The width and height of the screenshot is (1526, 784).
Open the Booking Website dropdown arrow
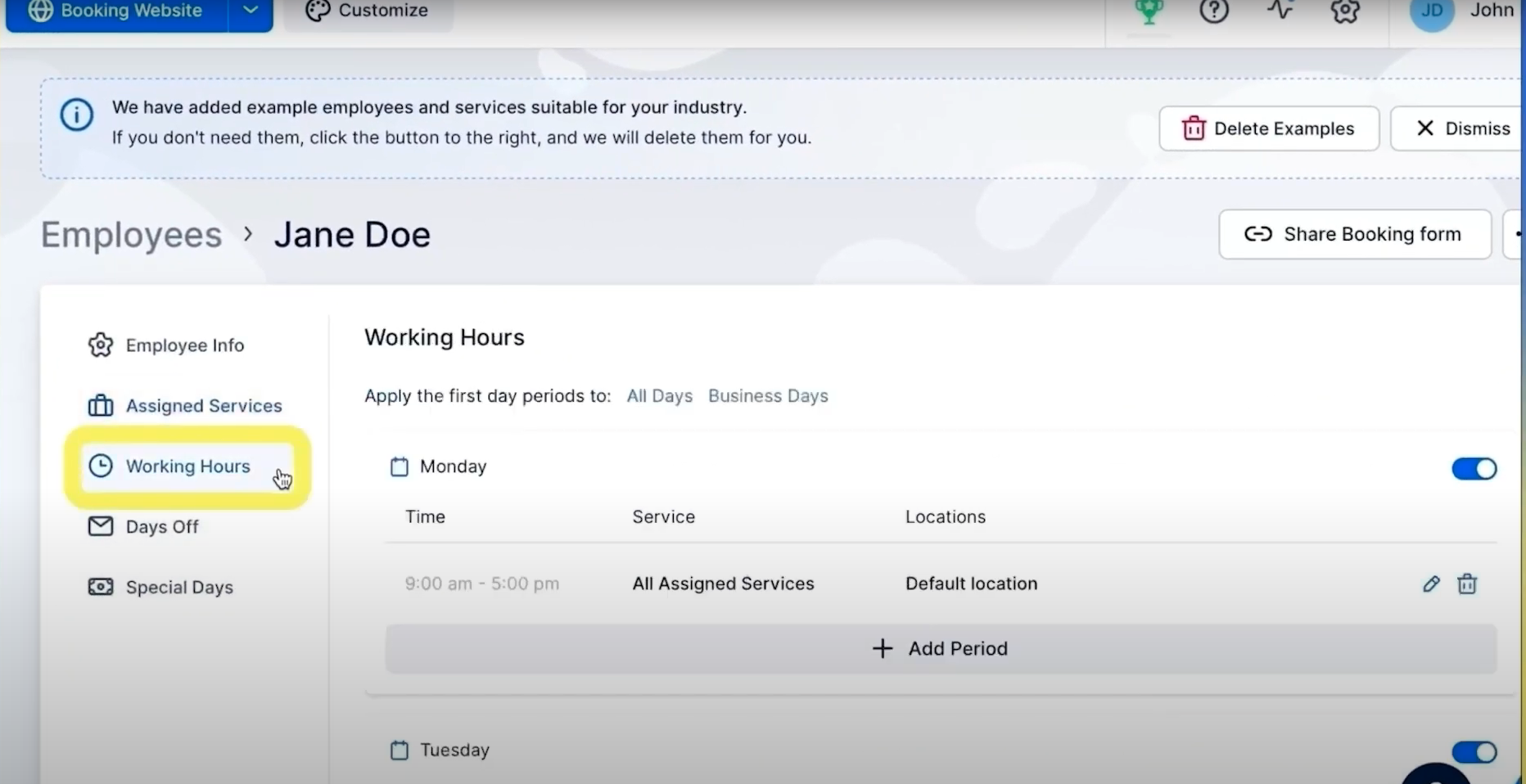click(x=250, y=11)
